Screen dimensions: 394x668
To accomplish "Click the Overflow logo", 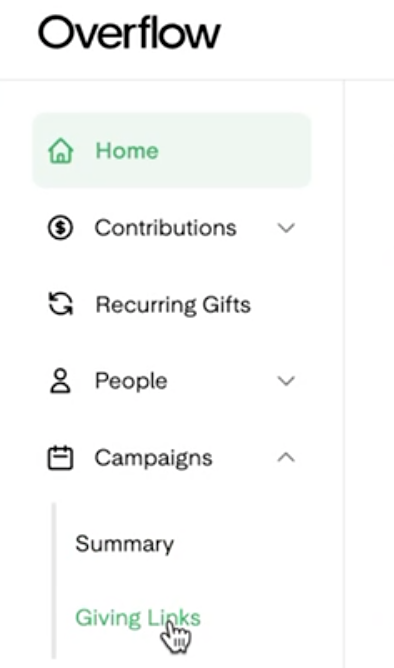I will click(129, 33).
